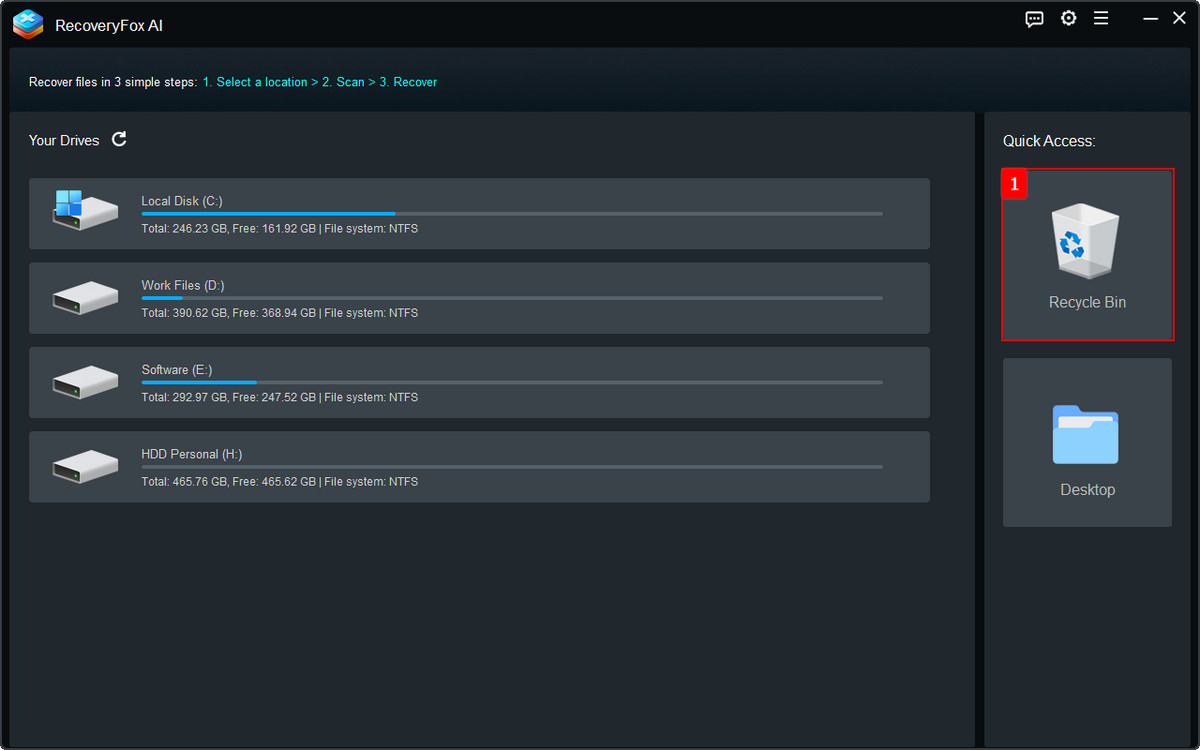The image size is (1200, 750).
Task: Click the '1. Select a location' step text
Action: click(254, 82)
